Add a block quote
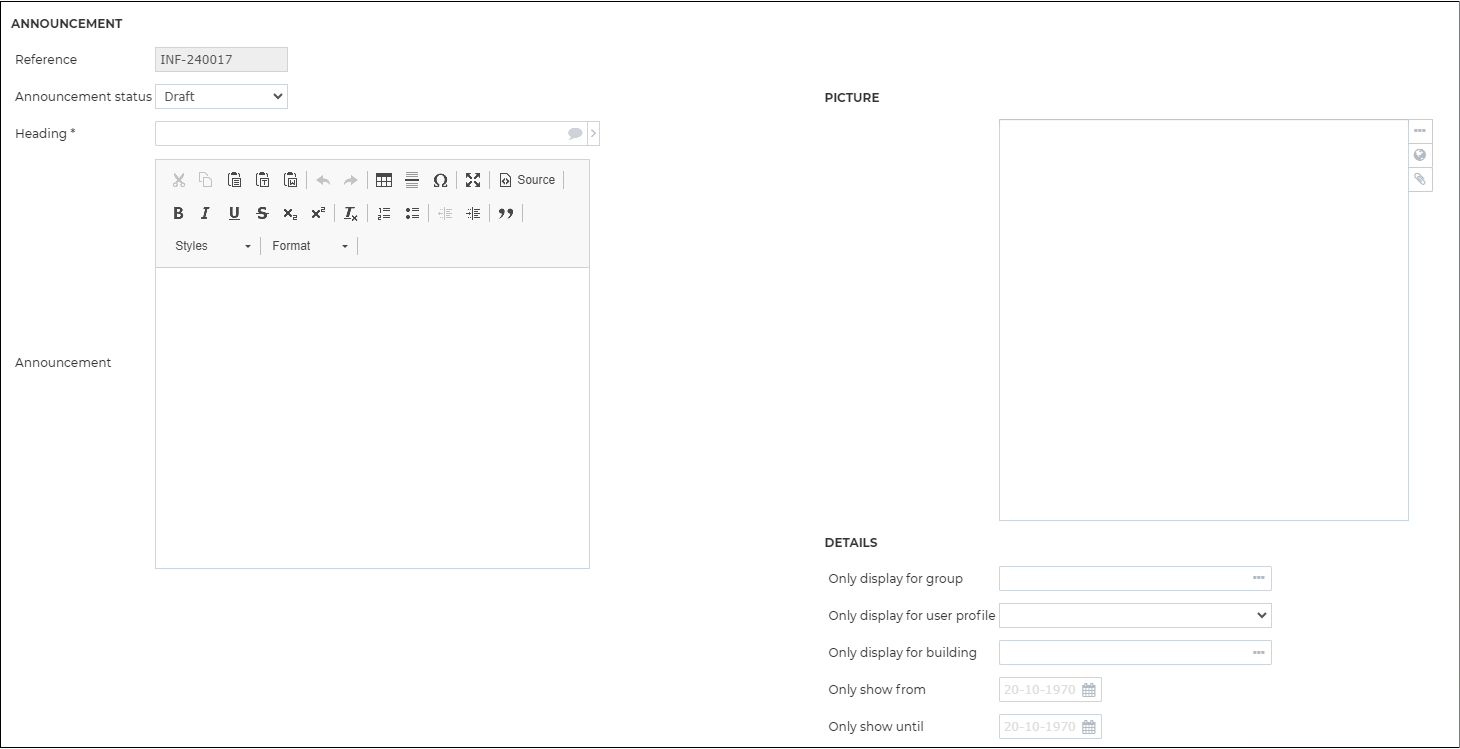Screen dimensions: 1460x749 pos(506,213)
